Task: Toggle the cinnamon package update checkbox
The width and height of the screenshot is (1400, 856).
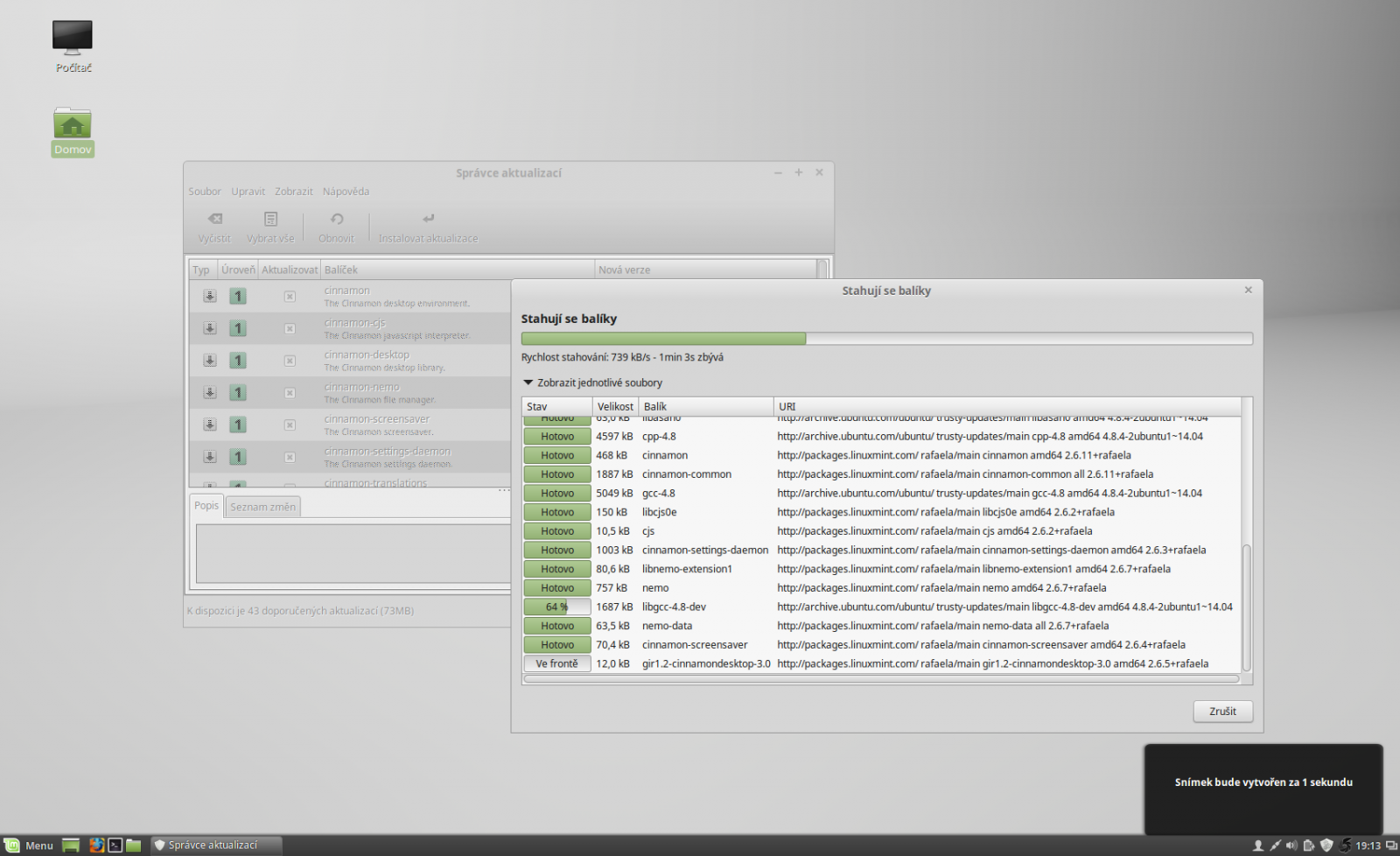Action: pos(290,296)
